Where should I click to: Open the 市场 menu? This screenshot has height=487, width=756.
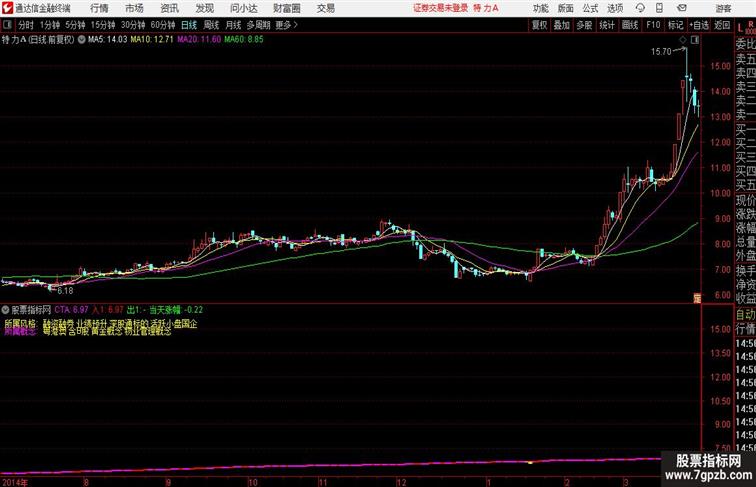coord(135,8)
